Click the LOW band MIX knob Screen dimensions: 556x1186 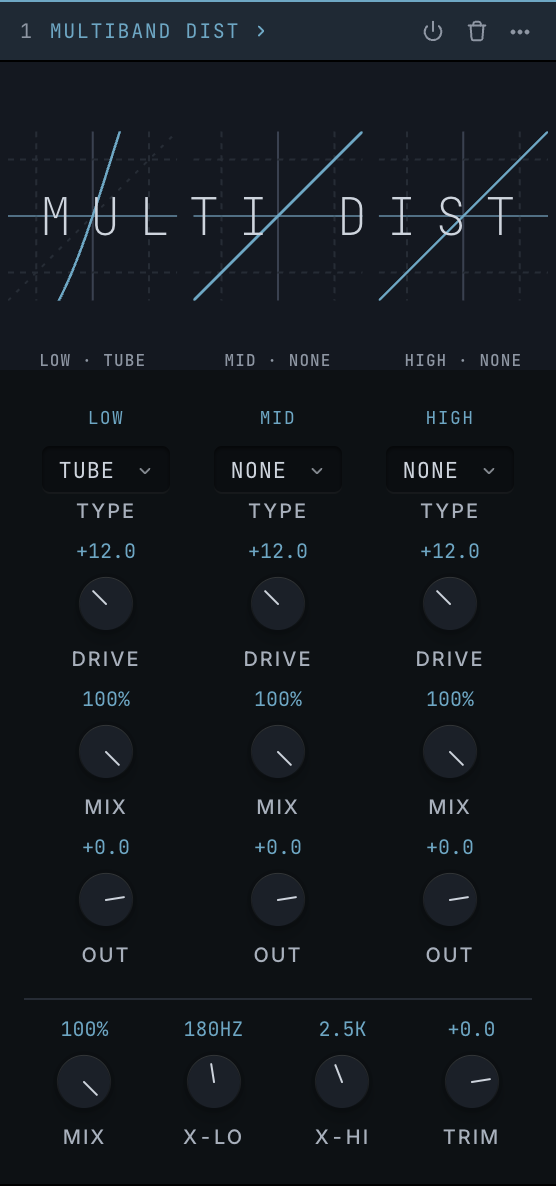coord(106,752)
